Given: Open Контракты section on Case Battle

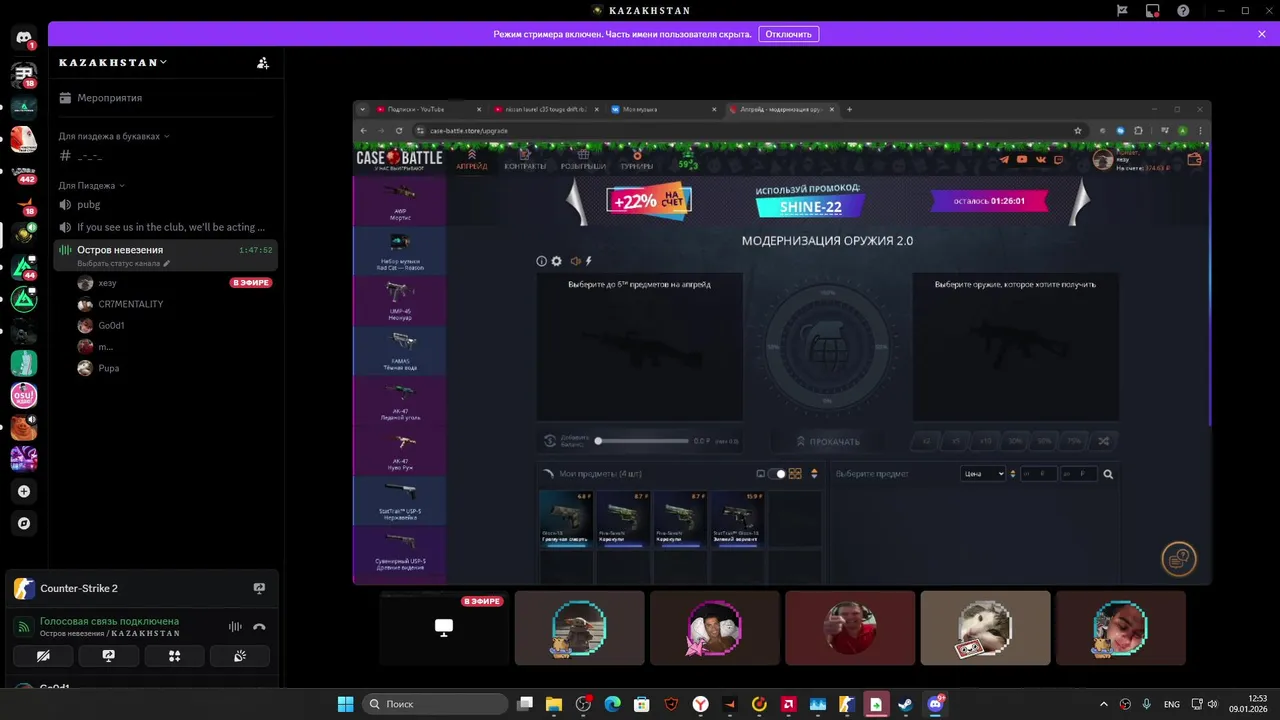Looking at the screenshot, I should coord(525,160).
